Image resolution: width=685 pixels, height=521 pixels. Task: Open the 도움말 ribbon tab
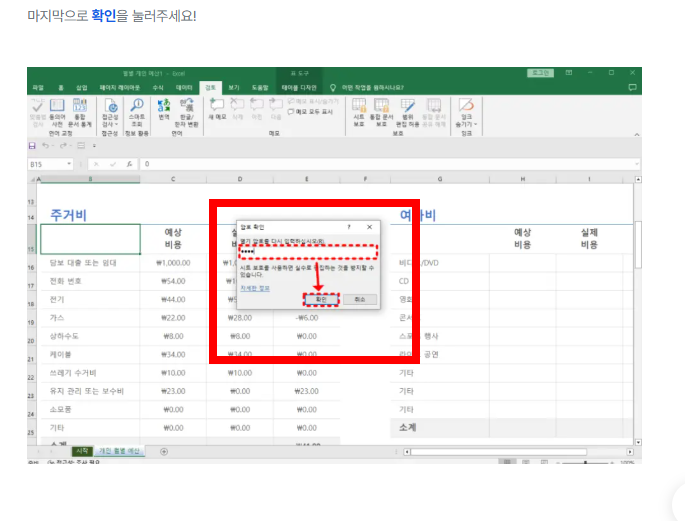click(260, 88)
